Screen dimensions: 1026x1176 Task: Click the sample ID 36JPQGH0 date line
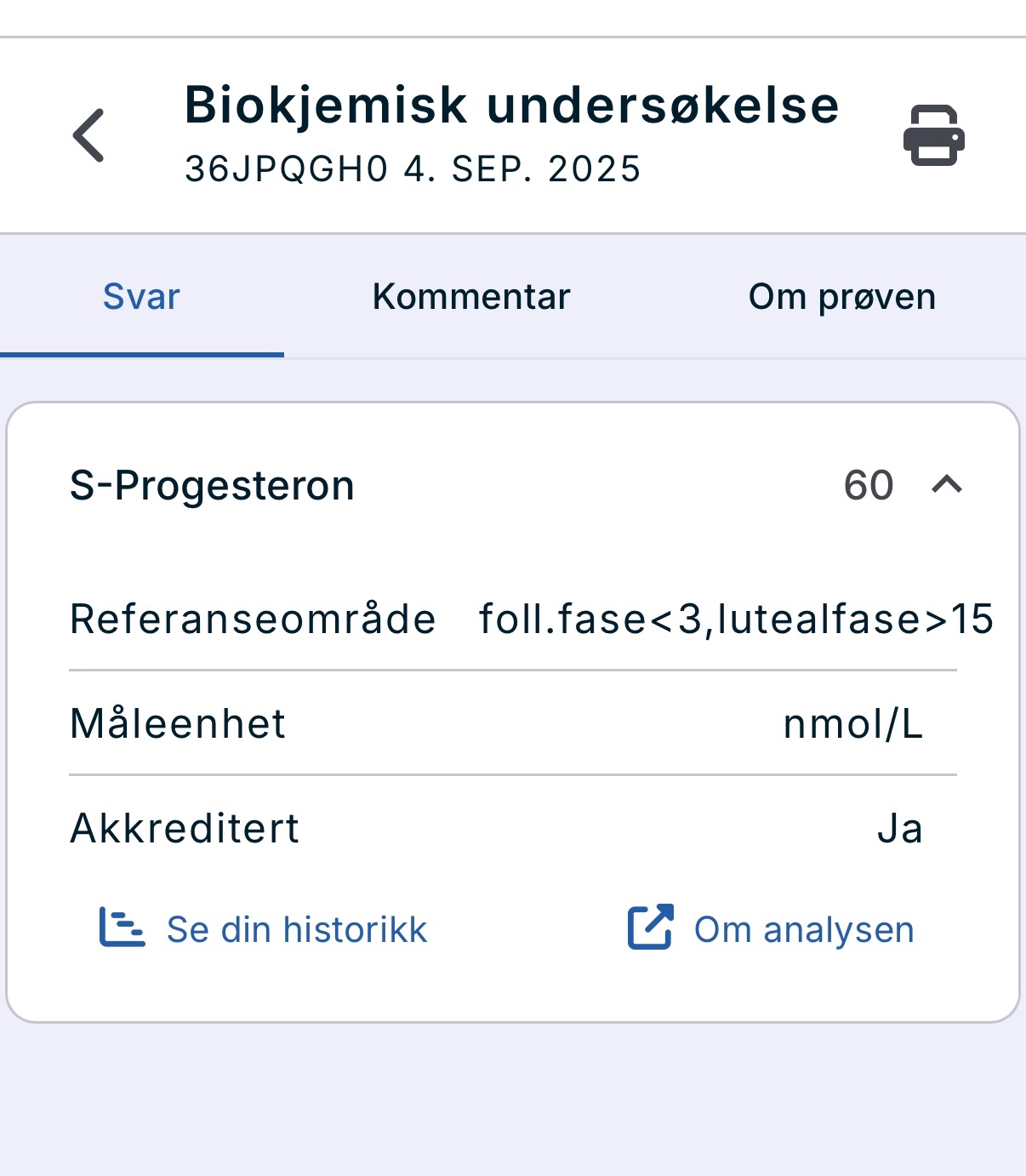pos(413,169)
